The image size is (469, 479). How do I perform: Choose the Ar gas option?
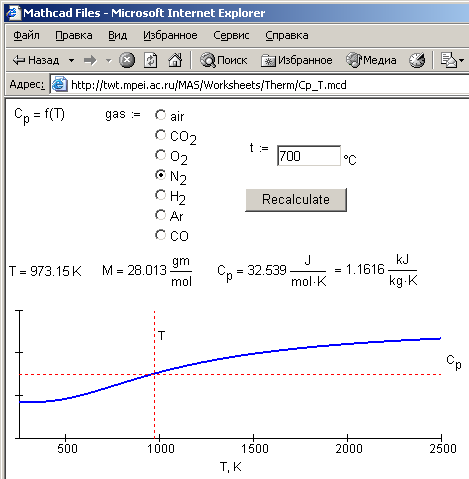(160, 215)
